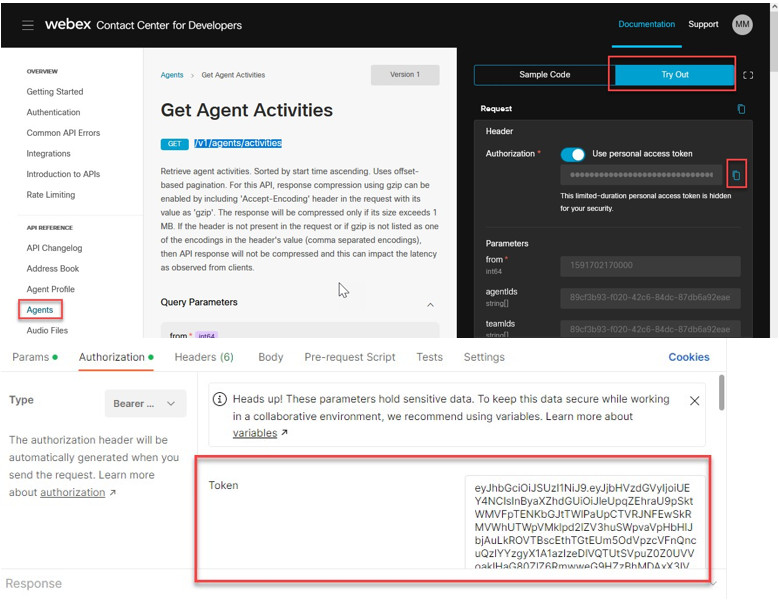
Task: Click the Response section label
Action: tap(34, 584)
